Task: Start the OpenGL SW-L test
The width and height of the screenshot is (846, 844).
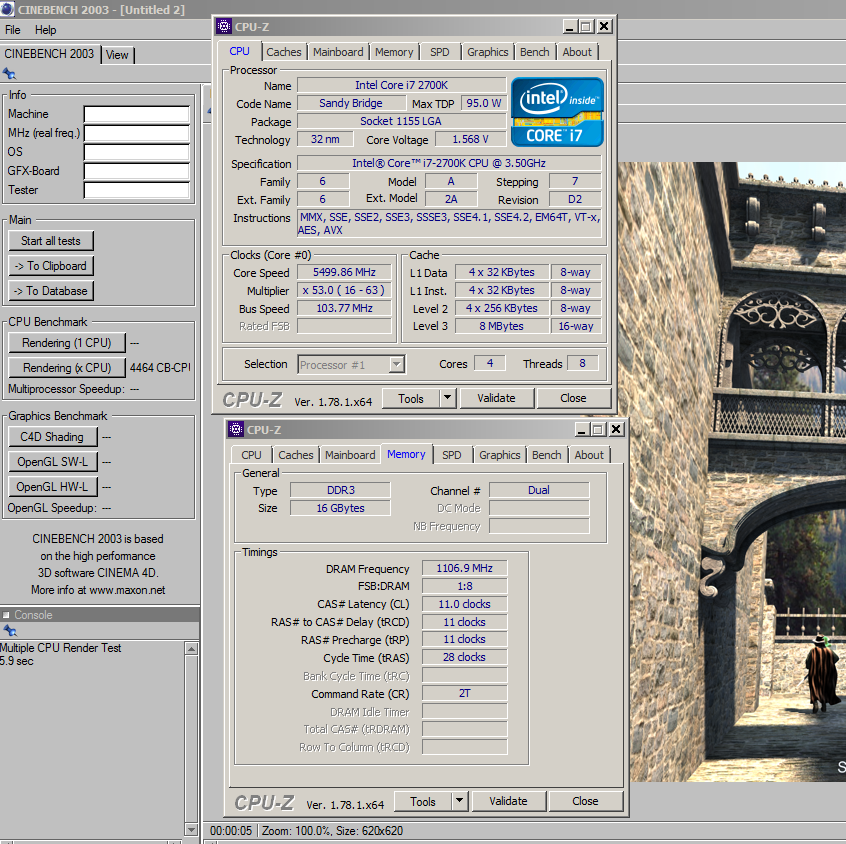Action: [52, 462]
